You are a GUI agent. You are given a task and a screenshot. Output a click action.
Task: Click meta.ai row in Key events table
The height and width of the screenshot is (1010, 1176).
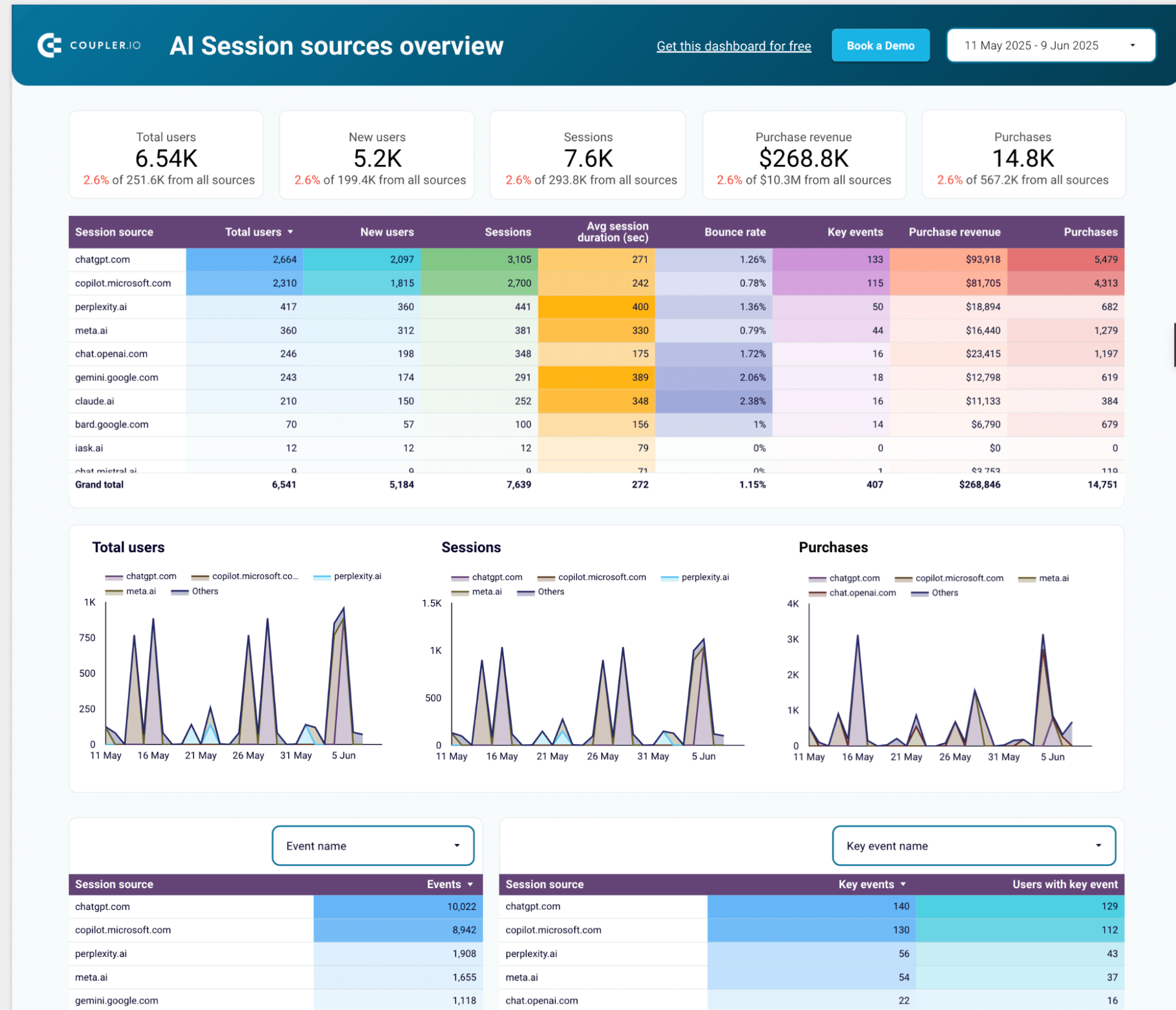(812, 977)
